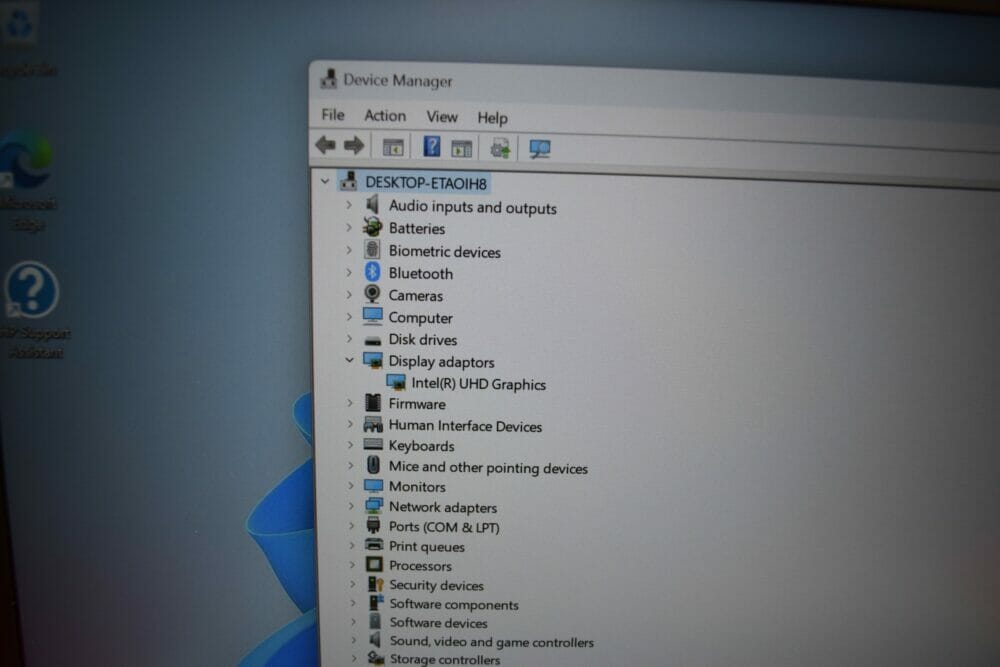This screenshot has height=667, width=1000.
Task: Toggle the Show/Hide Action Pane toolbar icon
Action: (x=461, y=149)
